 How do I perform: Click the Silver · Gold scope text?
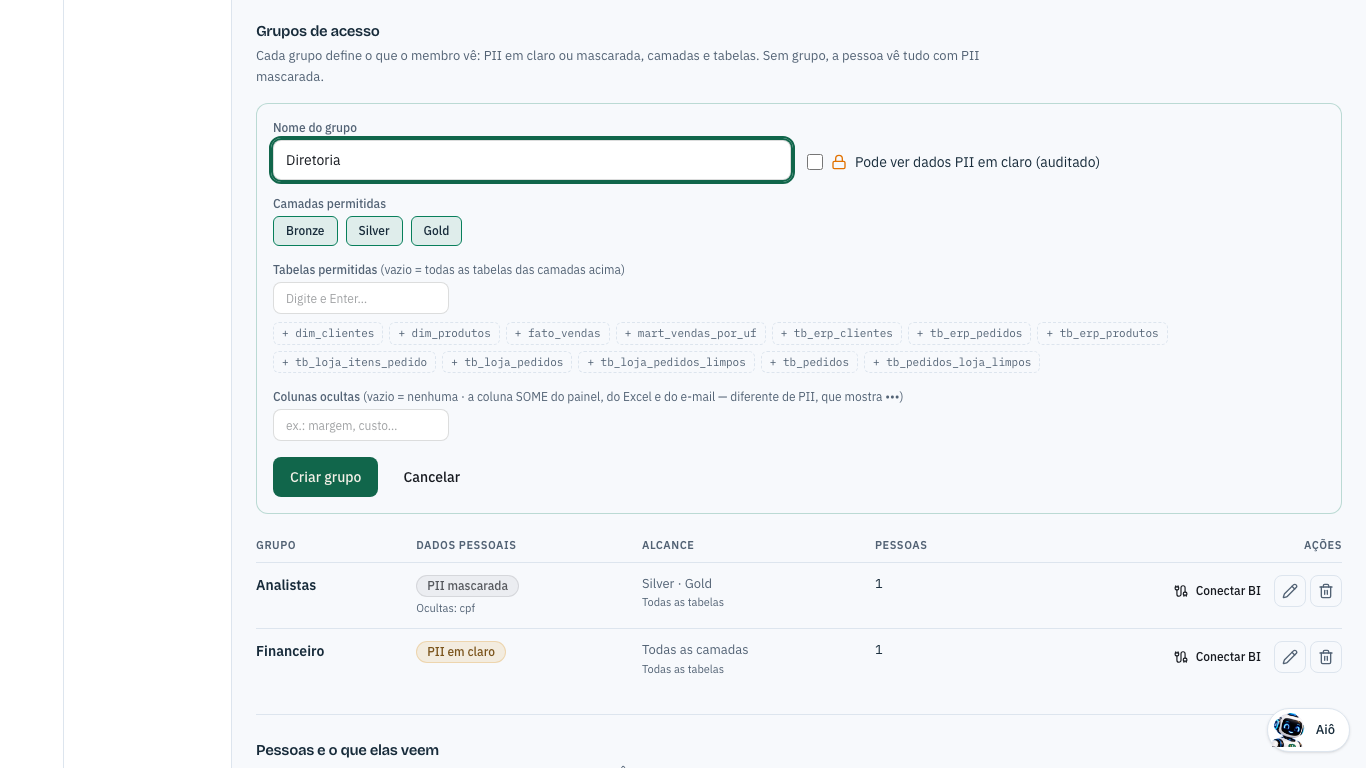click(x=677, y=584)
